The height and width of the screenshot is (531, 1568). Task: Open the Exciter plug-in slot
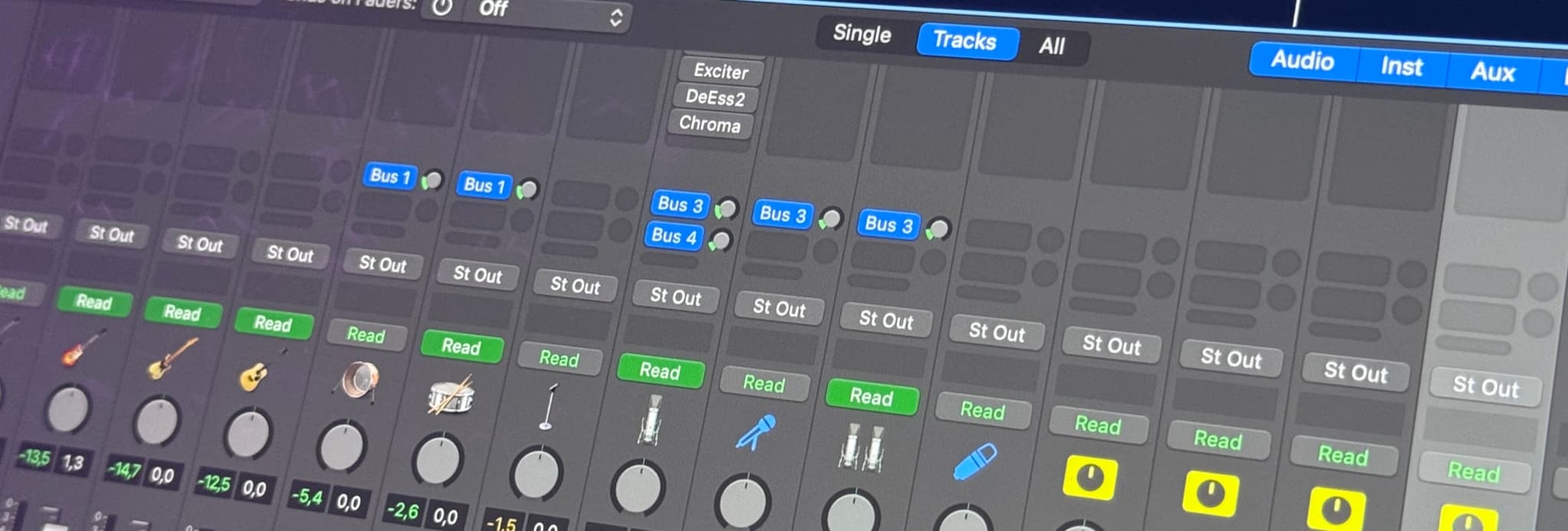pyautogui.click(x=720, y=71)
